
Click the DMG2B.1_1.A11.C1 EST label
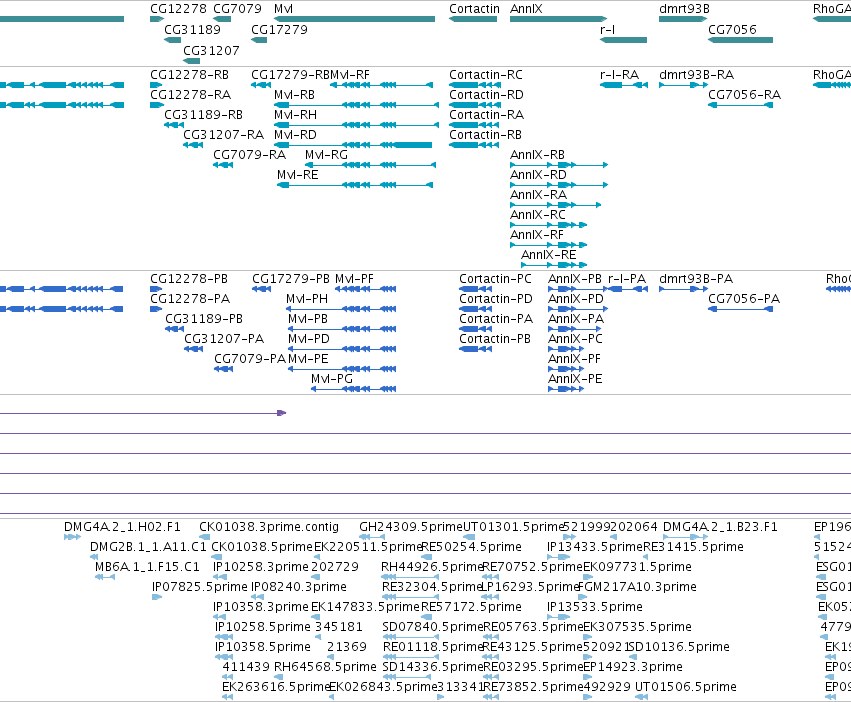(148, 547)
